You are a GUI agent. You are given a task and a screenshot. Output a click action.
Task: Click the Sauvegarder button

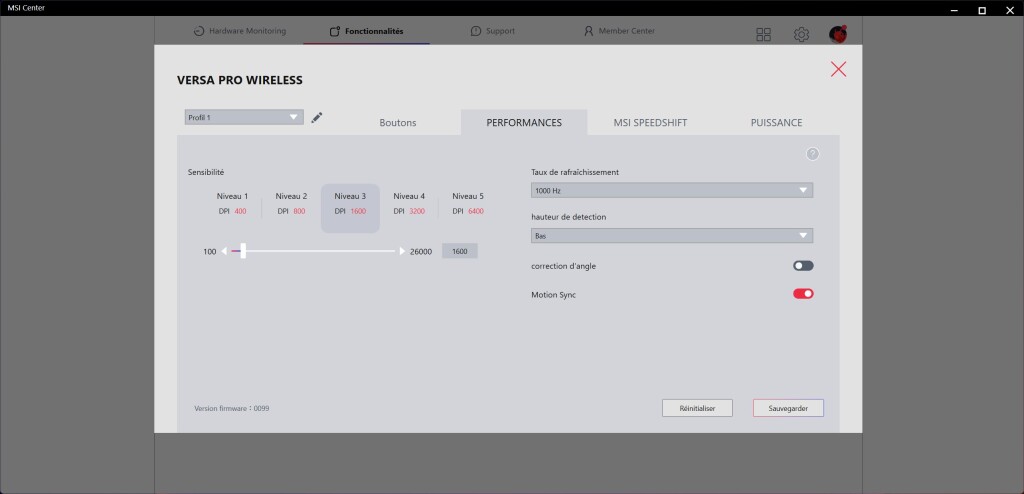tap(788, 408)
